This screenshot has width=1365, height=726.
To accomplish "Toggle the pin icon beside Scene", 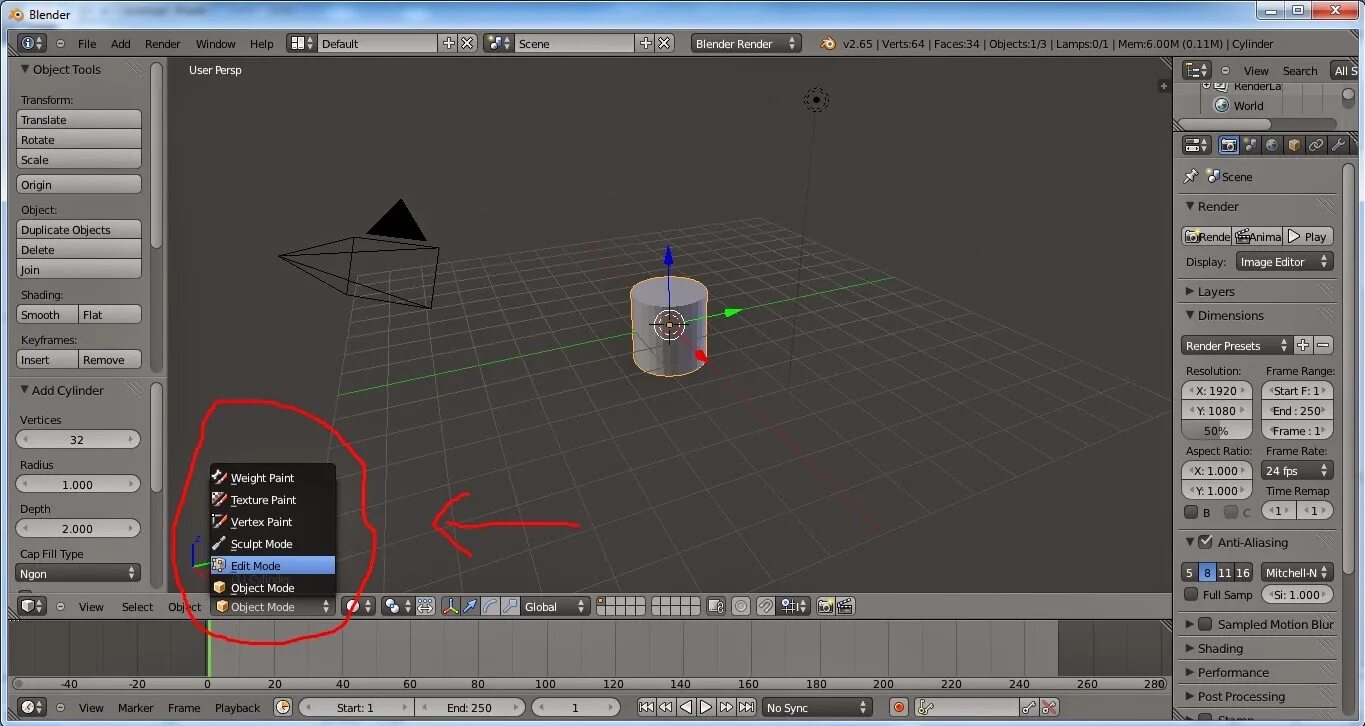I will [x=1190, y=176].
